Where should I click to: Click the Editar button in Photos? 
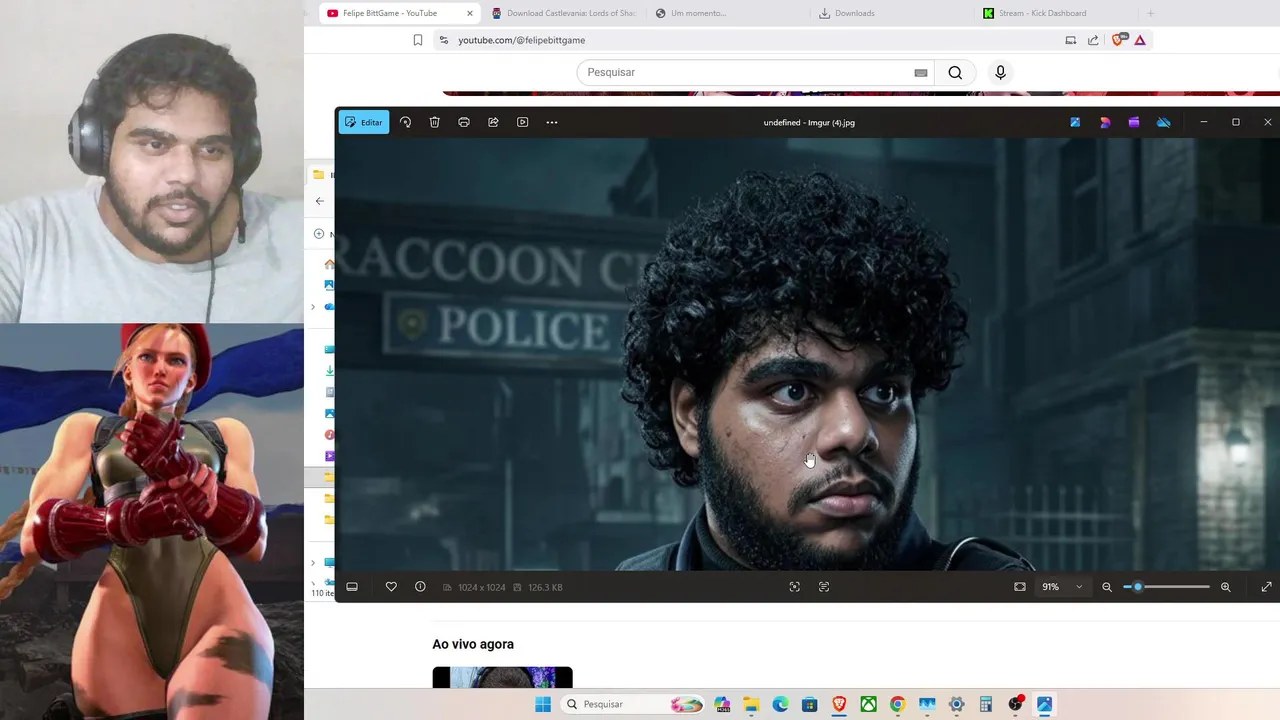point(364,122)
